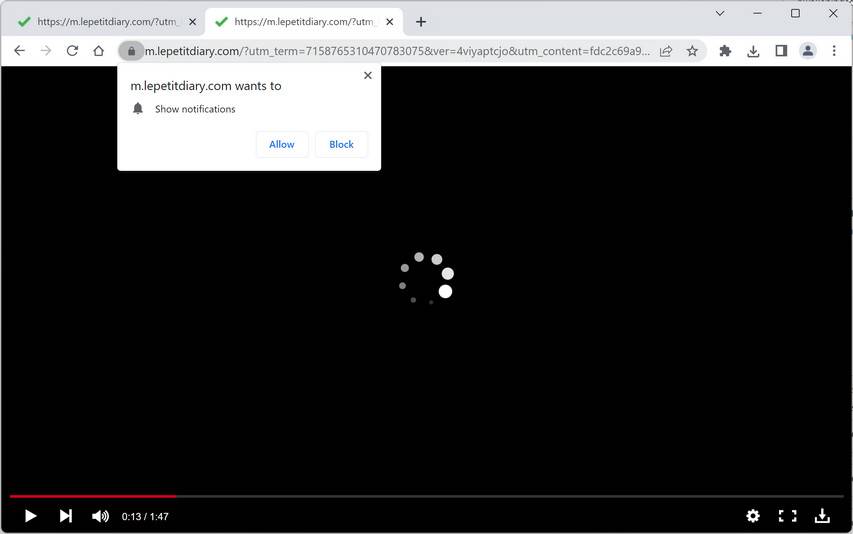
Task: View site info via lock icon
Action: pyautogui.click(x=131, y=51)
